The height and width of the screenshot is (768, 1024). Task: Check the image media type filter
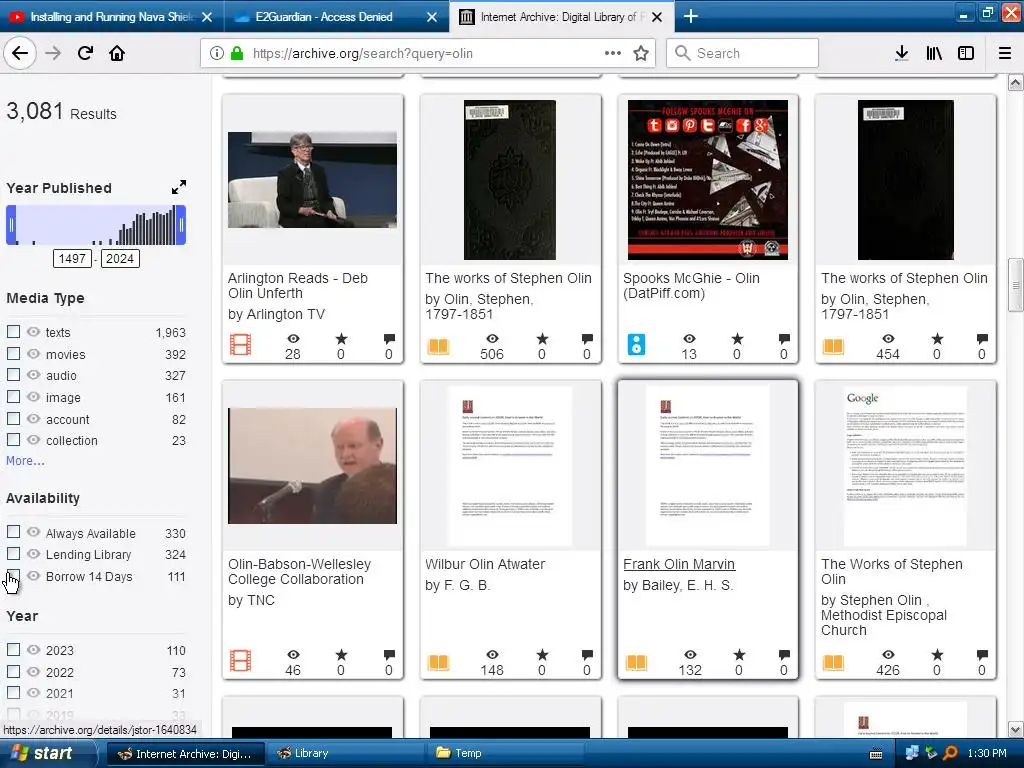click(x=13, y=396)
